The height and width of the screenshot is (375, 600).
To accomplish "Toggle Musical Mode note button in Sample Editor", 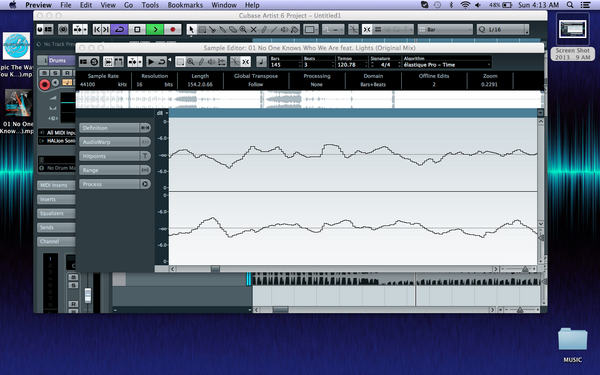I will click(261, 62).
